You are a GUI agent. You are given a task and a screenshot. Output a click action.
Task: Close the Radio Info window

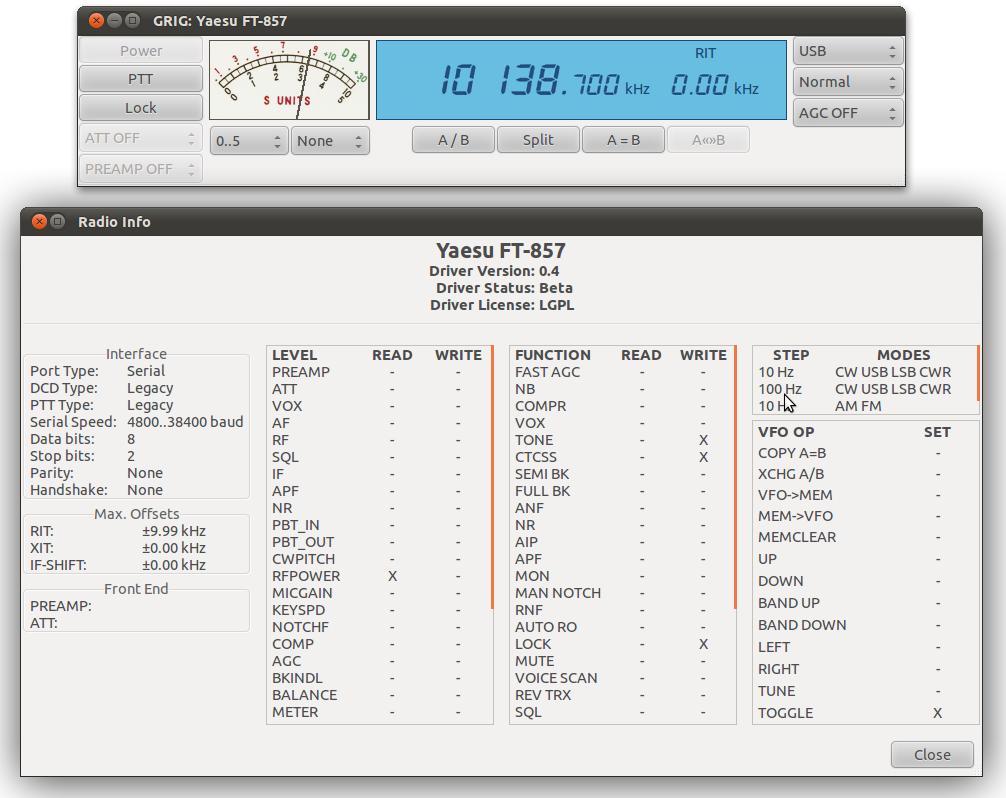point(39,221)
